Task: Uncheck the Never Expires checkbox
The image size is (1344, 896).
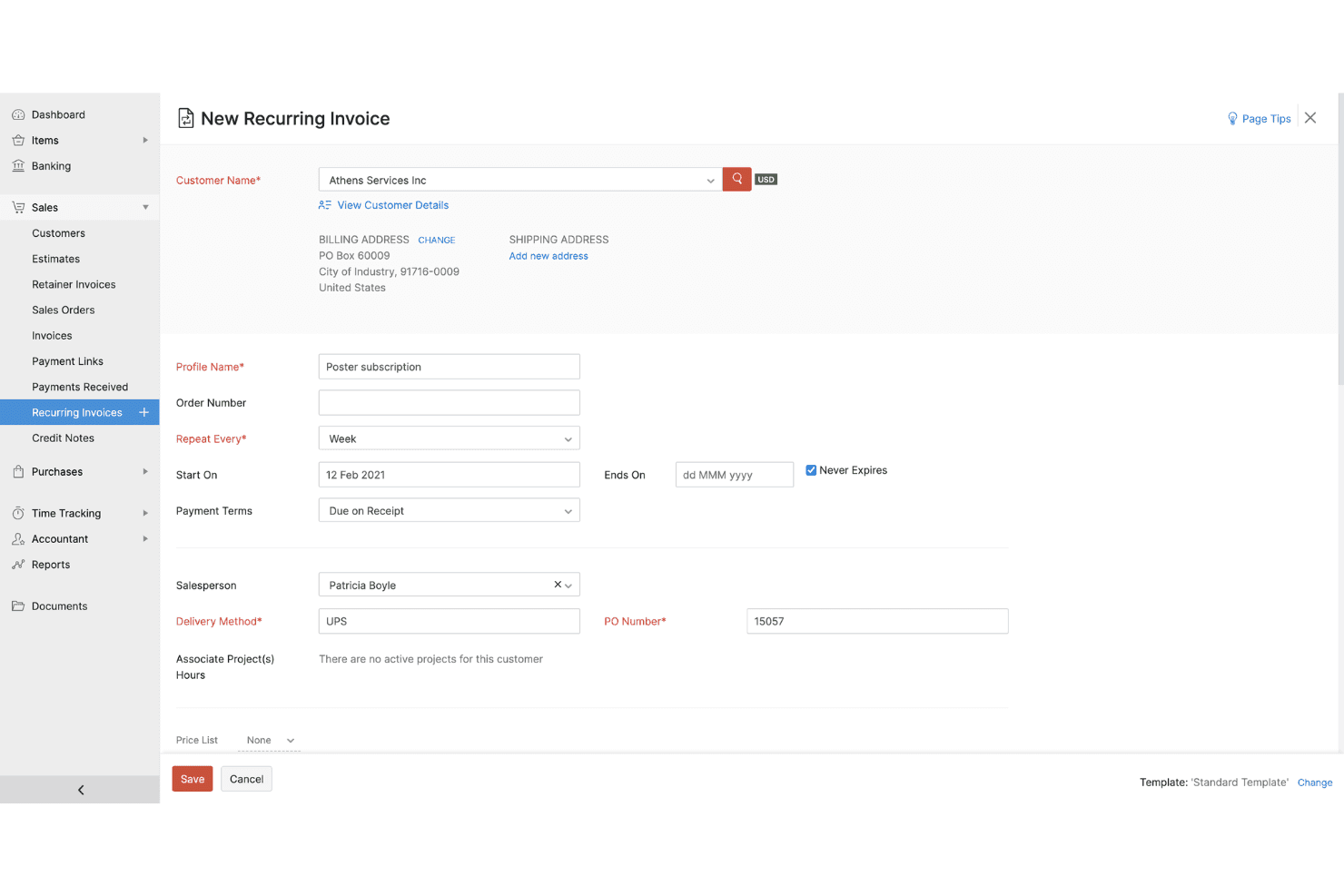Action: pos(811,470)
